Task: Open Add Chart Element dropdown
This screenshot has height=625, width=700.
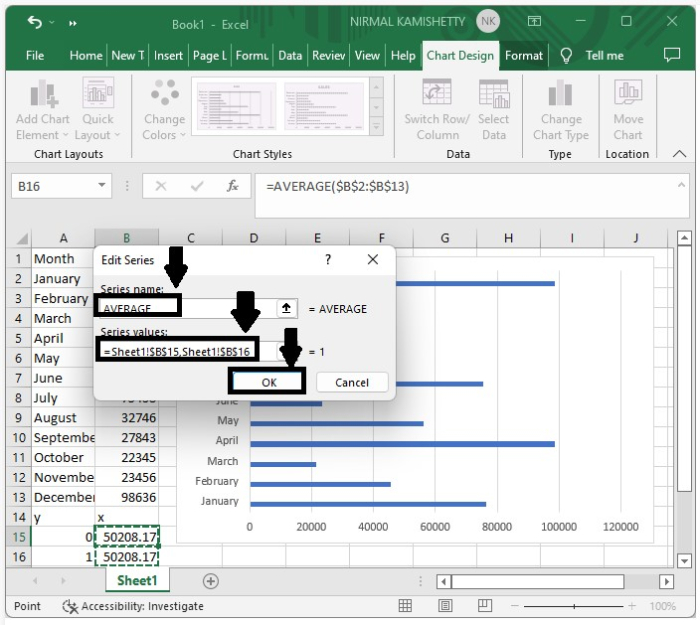Action: [x=42, y=110]
